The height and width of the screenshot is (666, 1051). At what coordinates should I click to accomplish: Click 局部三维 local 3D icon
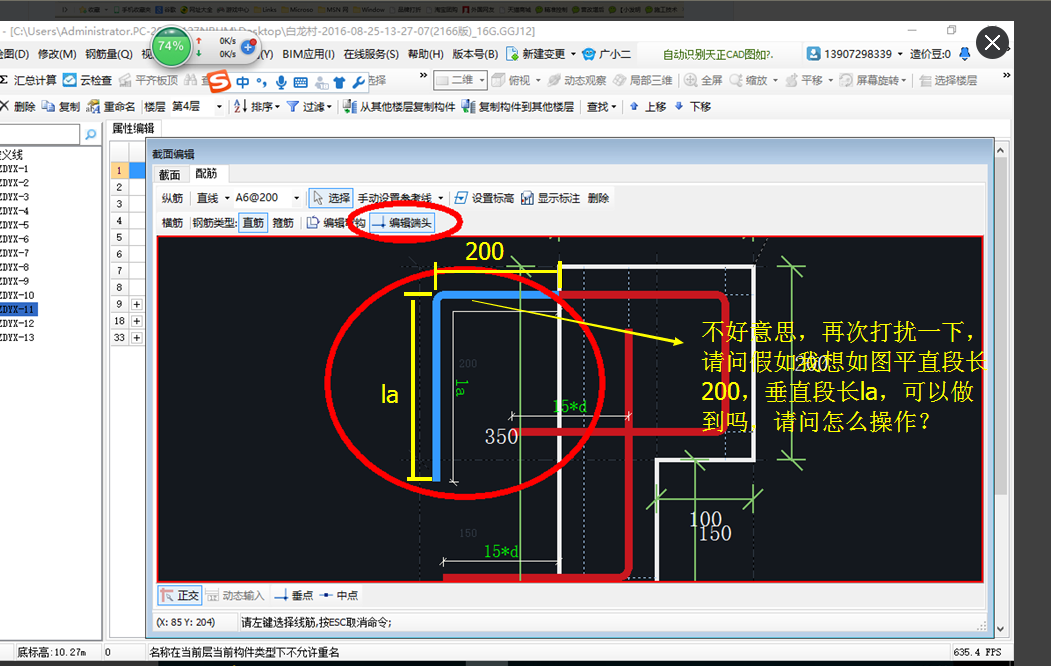click(x=619, y=80)
